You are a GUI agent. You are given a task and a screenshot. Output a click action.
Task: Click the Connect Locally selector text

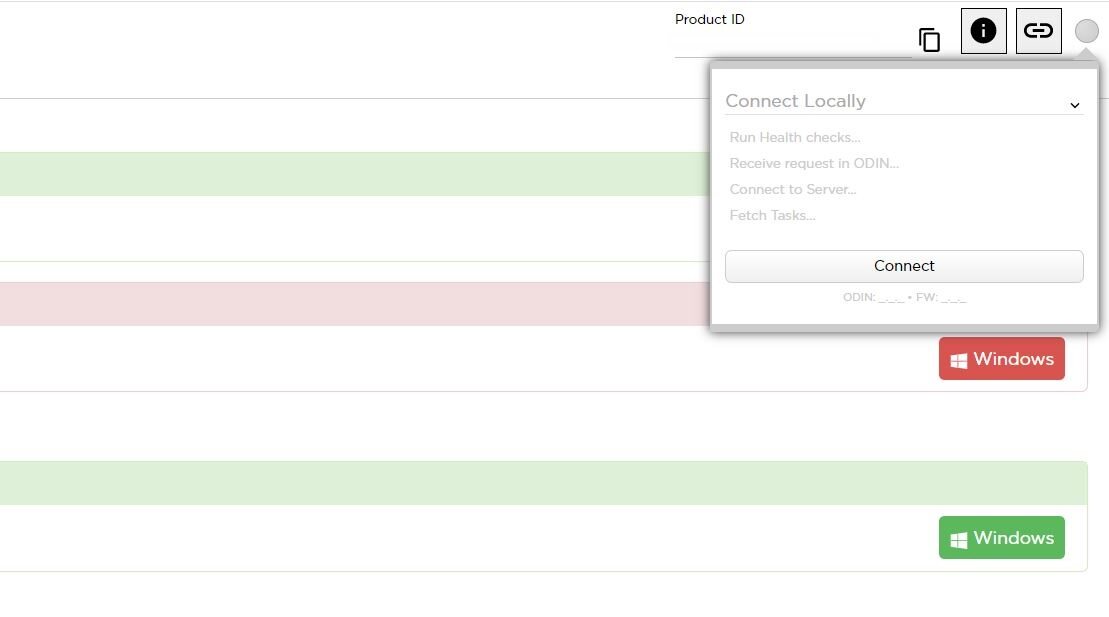tap(795, 101)
